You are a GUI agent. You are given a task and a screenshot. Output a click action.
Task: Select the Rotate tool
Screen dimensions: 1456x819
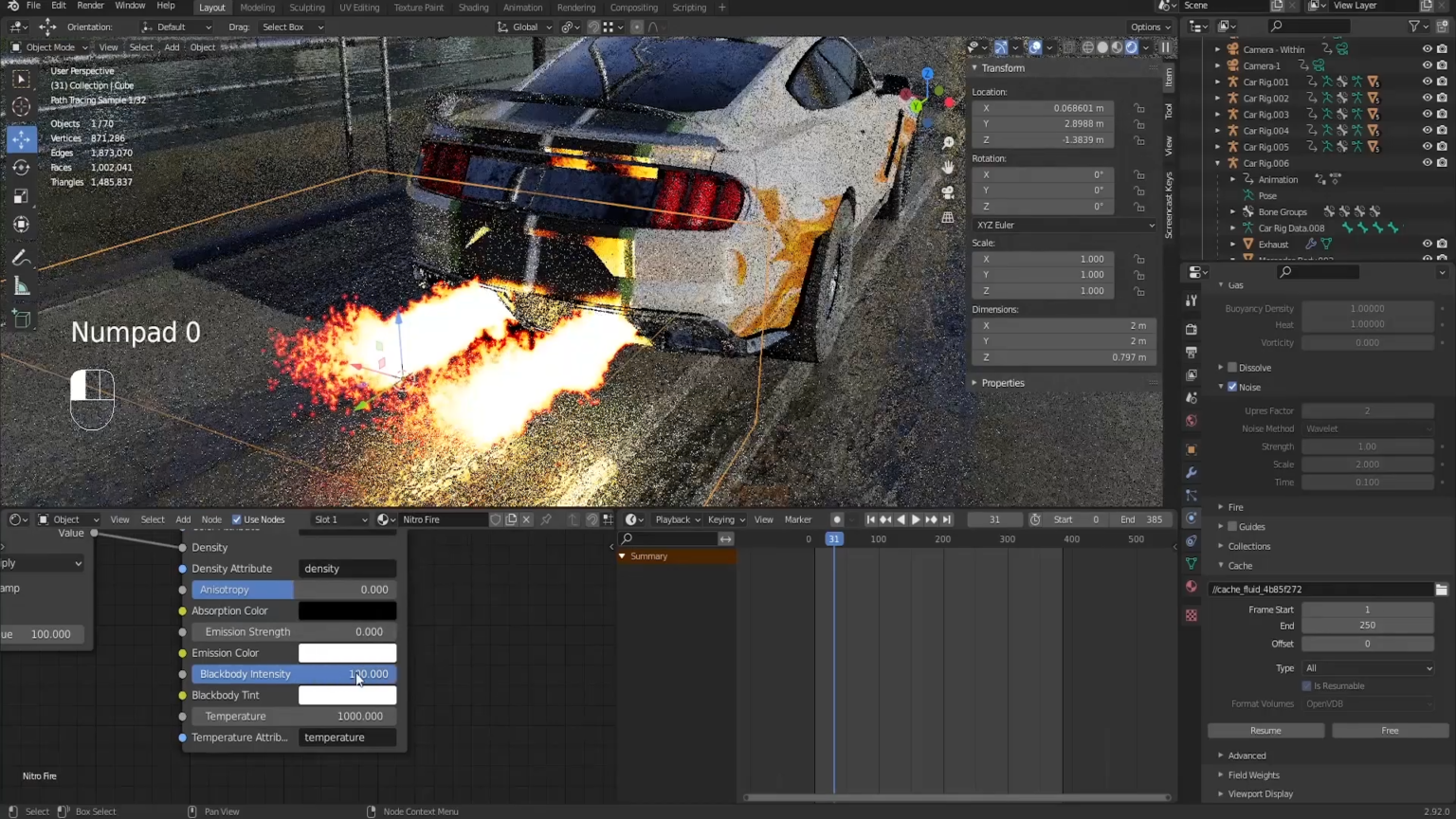21,167
